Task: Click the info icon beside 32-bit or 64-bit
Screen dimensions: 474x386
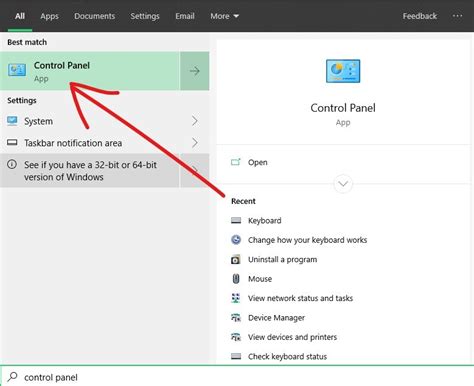Action: 12,164
